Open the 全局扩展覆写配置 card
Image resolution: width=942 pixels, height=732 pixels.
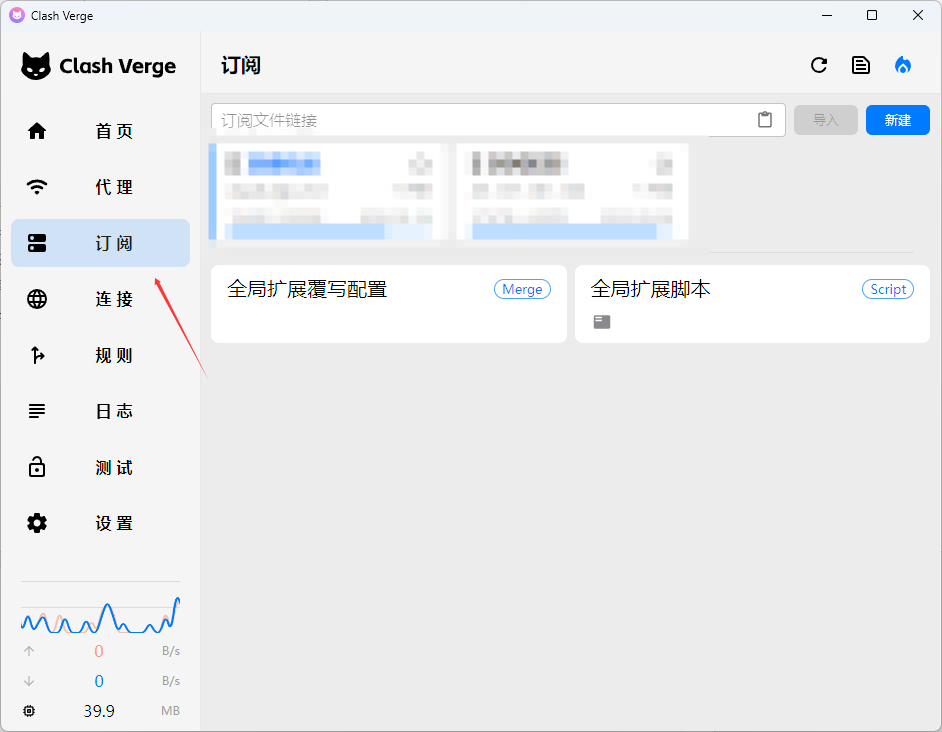pyautogui.click(x=389, y=304)
